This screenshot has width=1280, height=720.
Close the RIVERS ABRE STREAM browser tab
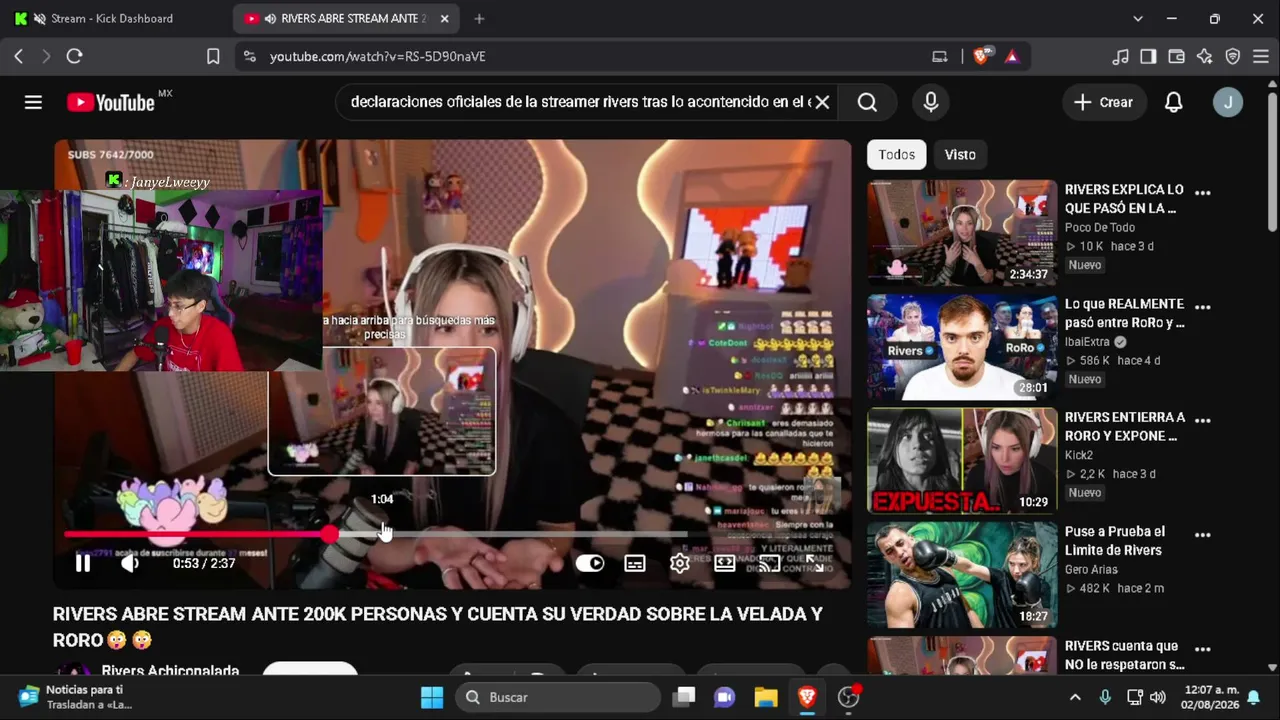point(444,18)
